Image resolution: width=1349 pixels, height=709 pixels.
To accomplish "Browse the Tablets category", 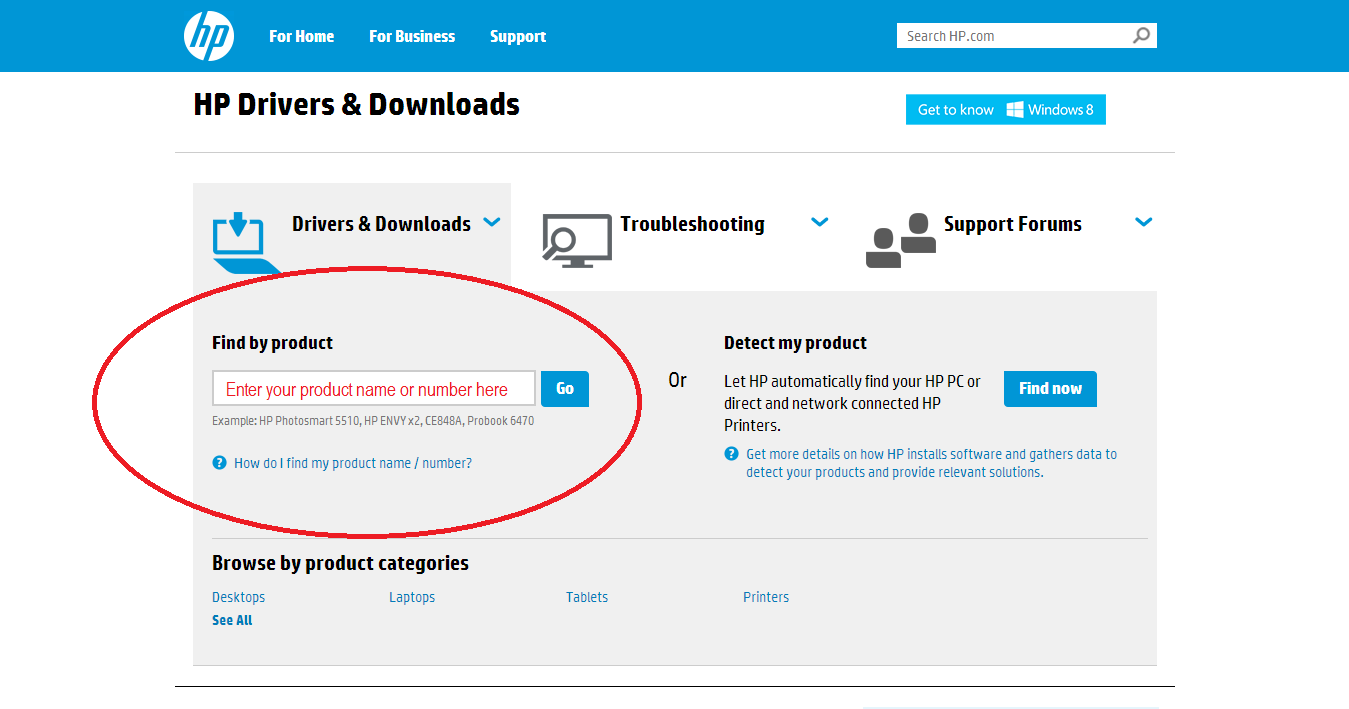I will point(587,597).
